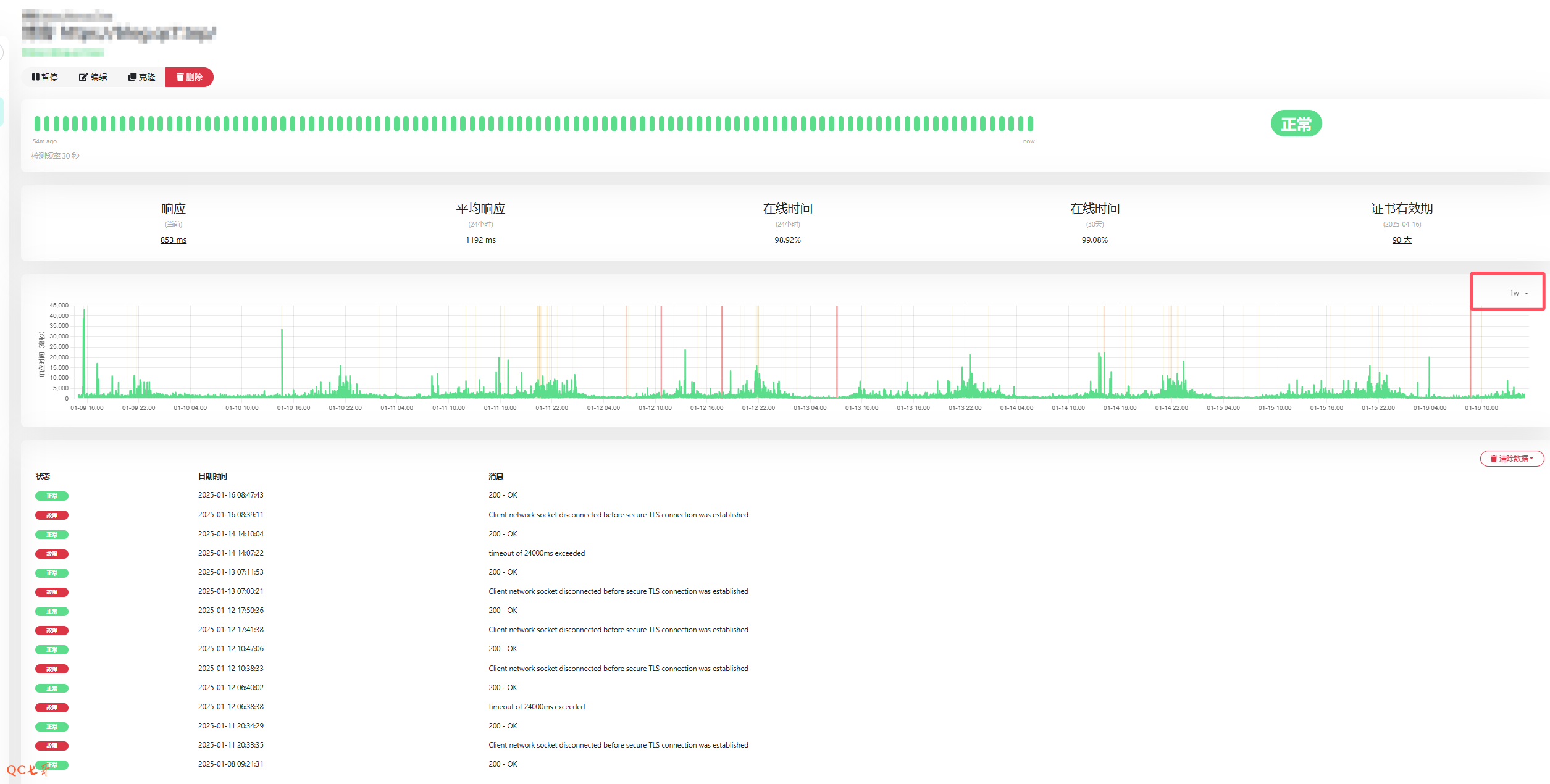Click the red delete (删除) trash button
Viewport: 1550px width, 784px height.
coord(189,77)
